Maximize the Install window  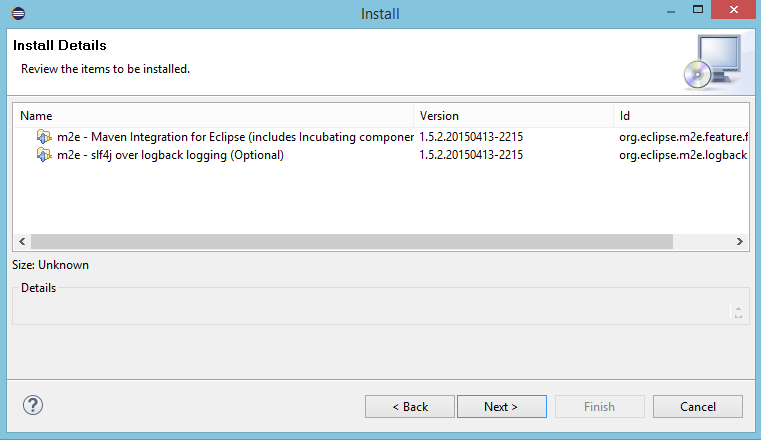[x=698, y=9]
